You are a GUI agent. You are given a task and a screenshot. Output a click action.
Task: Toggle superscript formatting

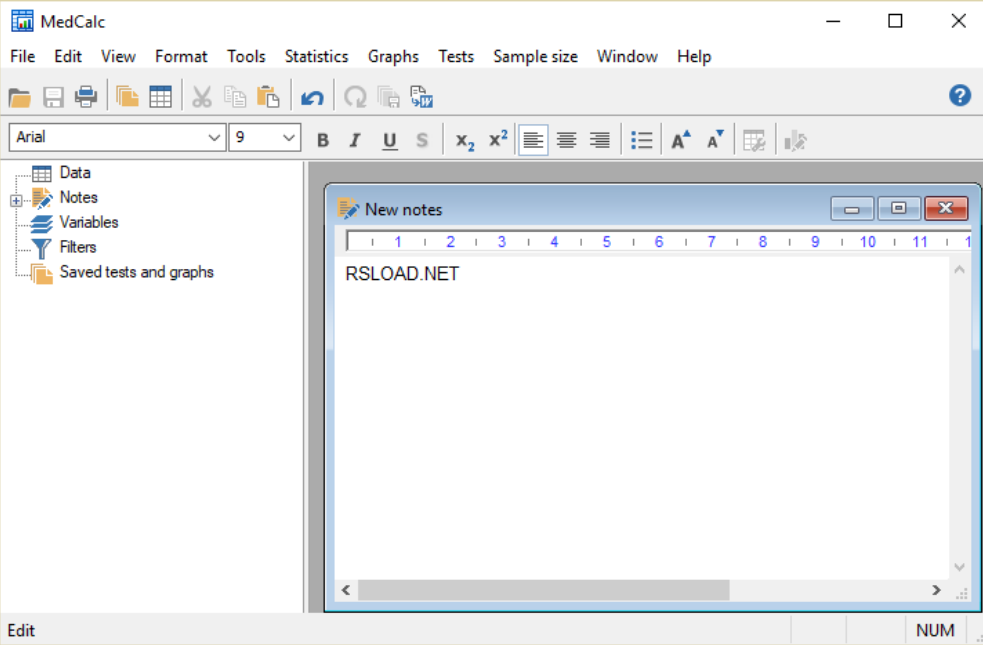click(498, 140)
